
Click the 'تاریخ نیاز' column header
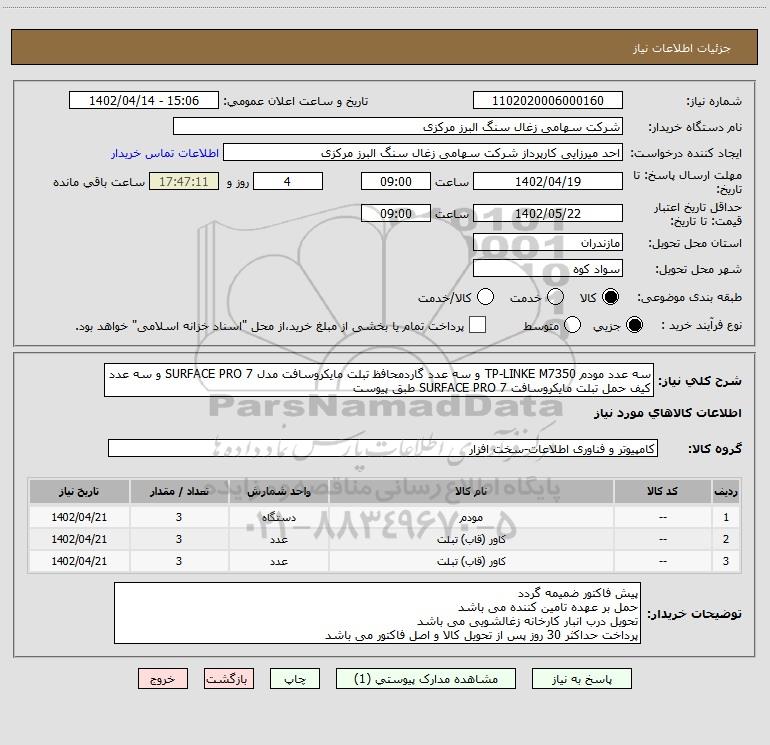pos(79,491)
